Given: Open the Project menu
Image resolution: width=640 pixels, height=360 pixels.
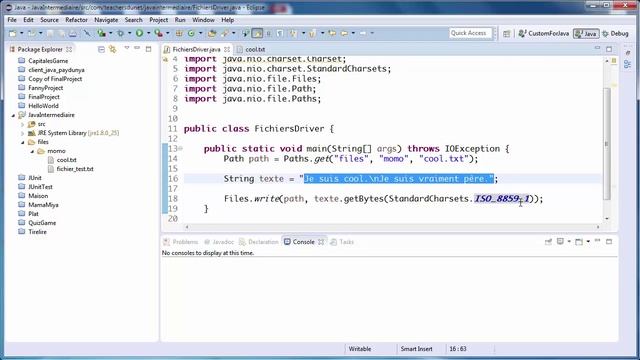Looking at the screenshot, I should pos(158,20).
